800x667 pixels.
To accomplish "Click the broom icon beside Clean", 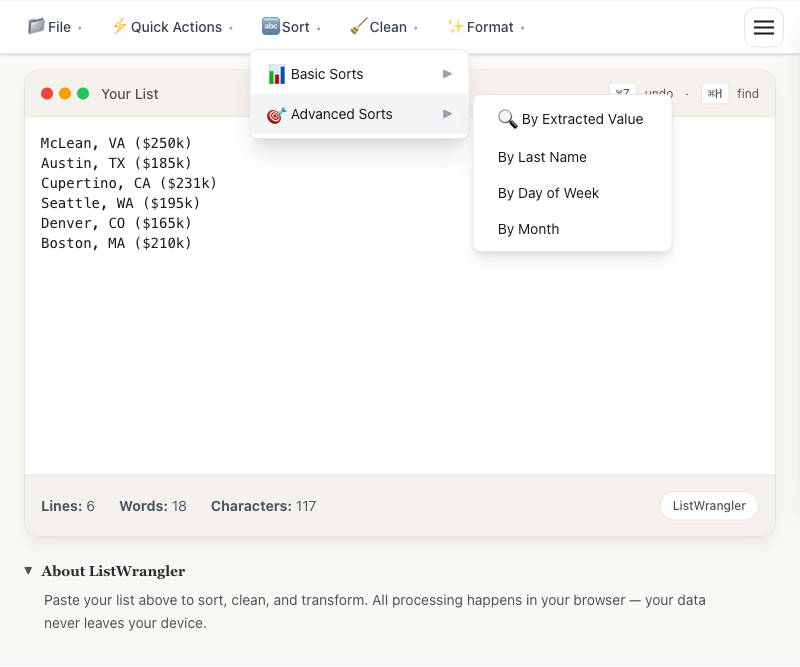I will point(357,27).
